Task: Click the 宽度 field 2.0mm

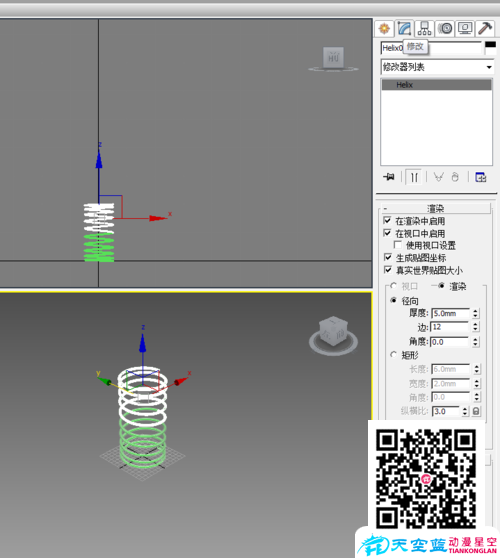Action: coord(451,384)
